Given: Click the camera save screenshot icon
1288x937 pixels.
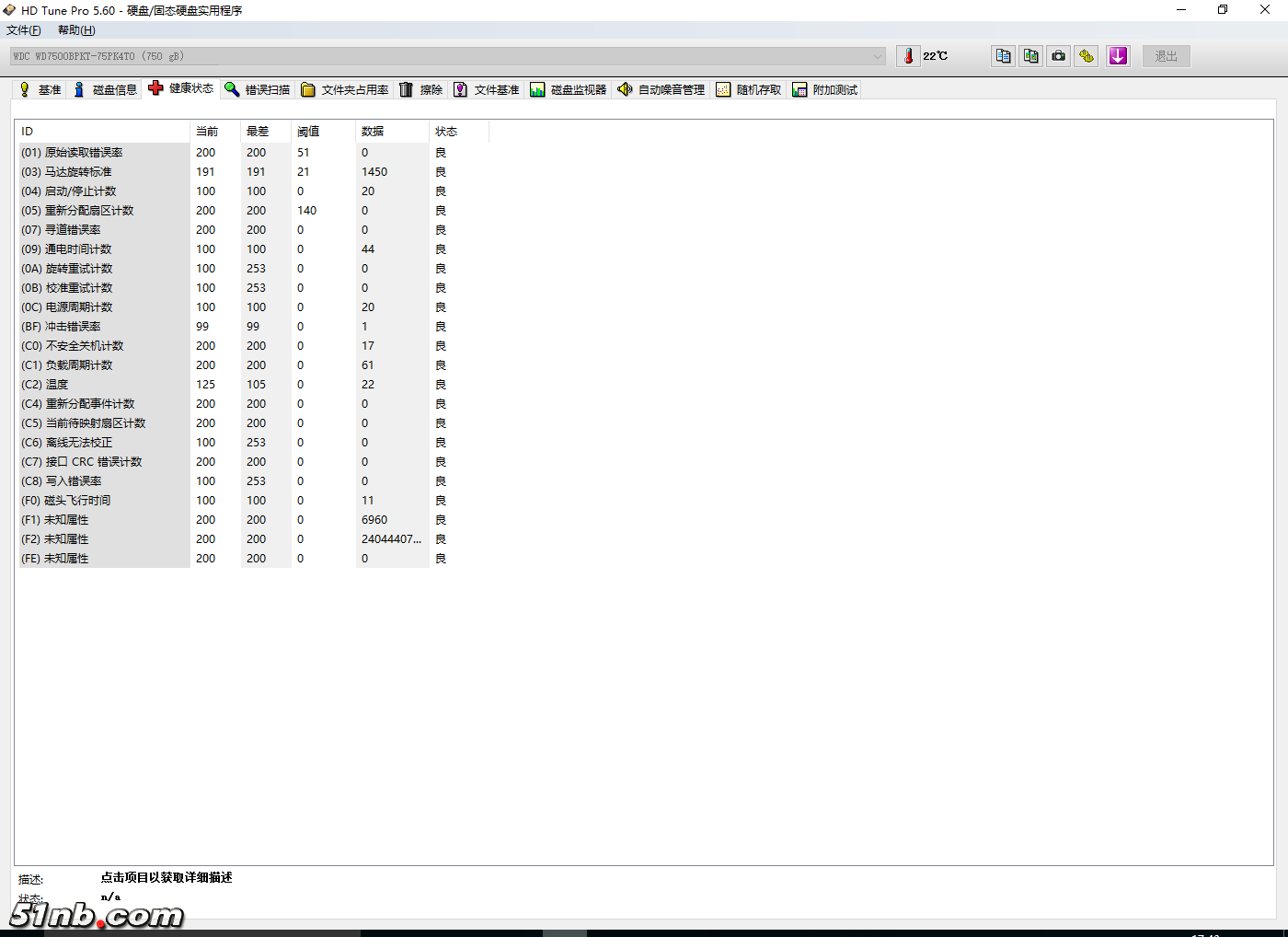Looking at the screenshot, I should [x=1059, y=56].
